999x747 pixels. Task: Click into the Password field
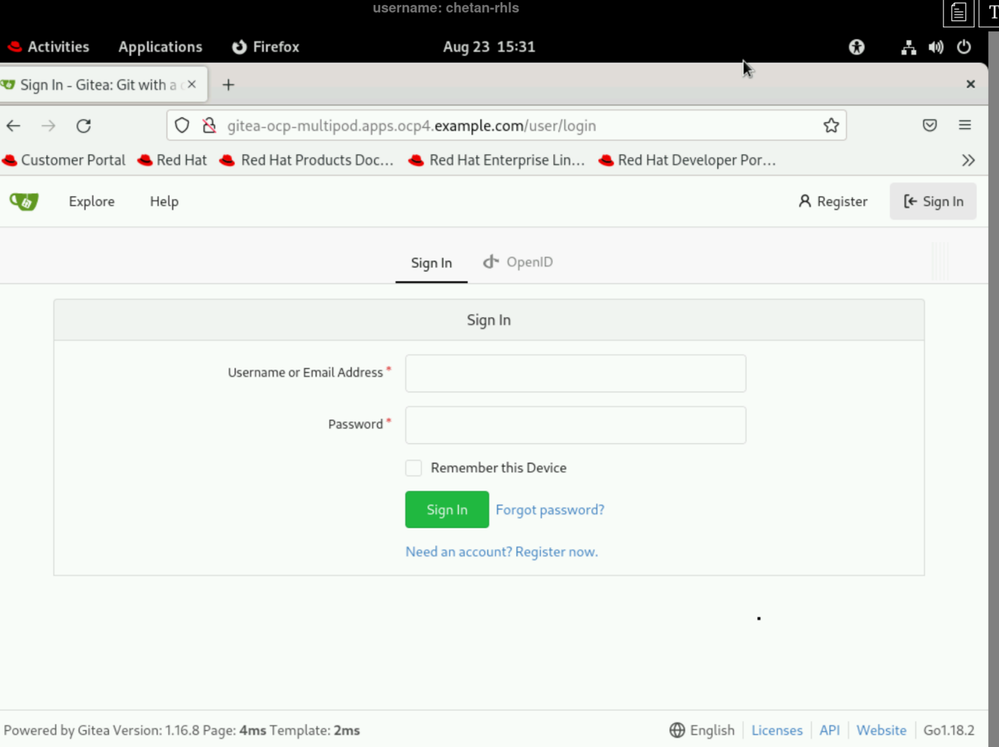(x=575, y=425)
